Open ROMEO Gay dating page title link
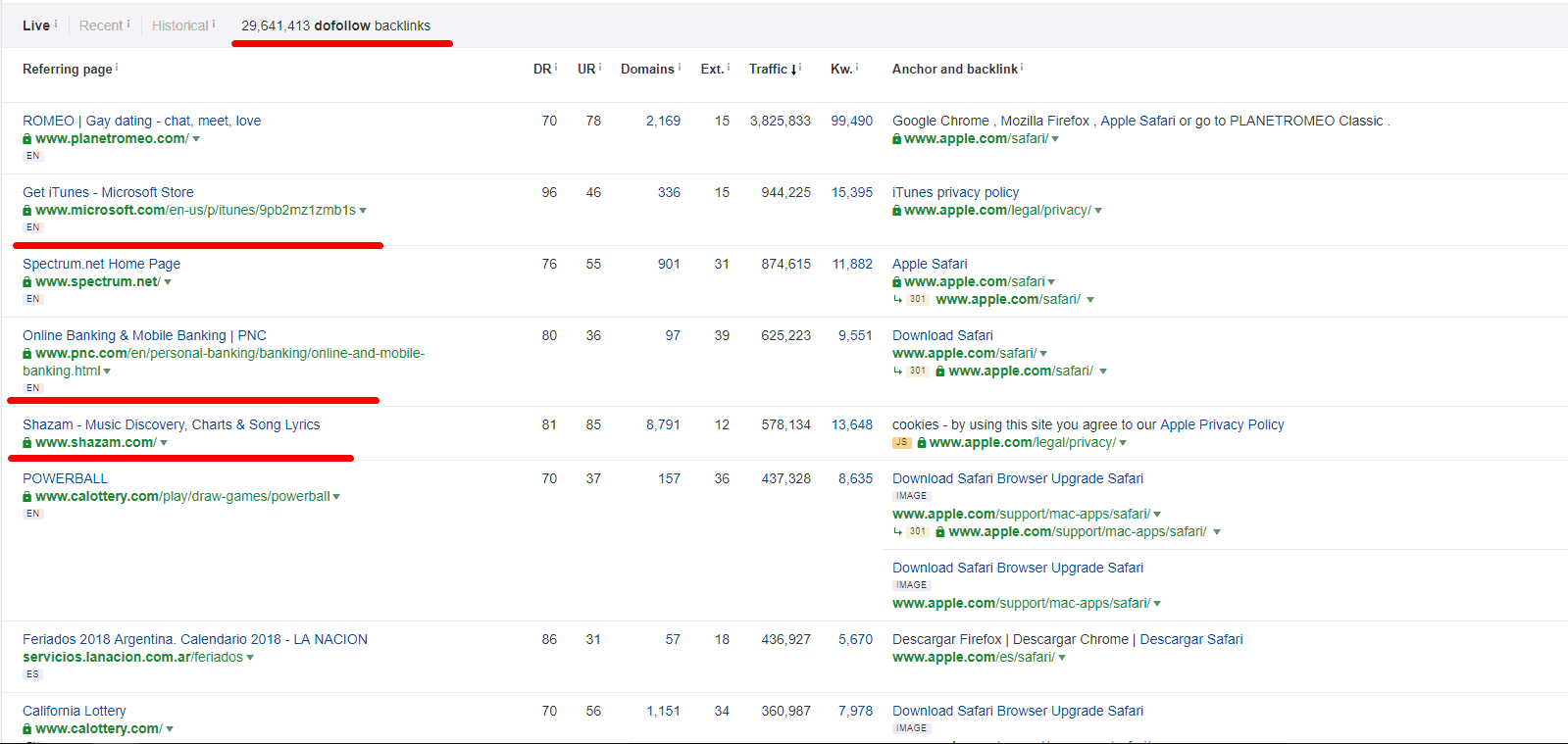This screenshot has width=1568, height=744. pos(141,121)
